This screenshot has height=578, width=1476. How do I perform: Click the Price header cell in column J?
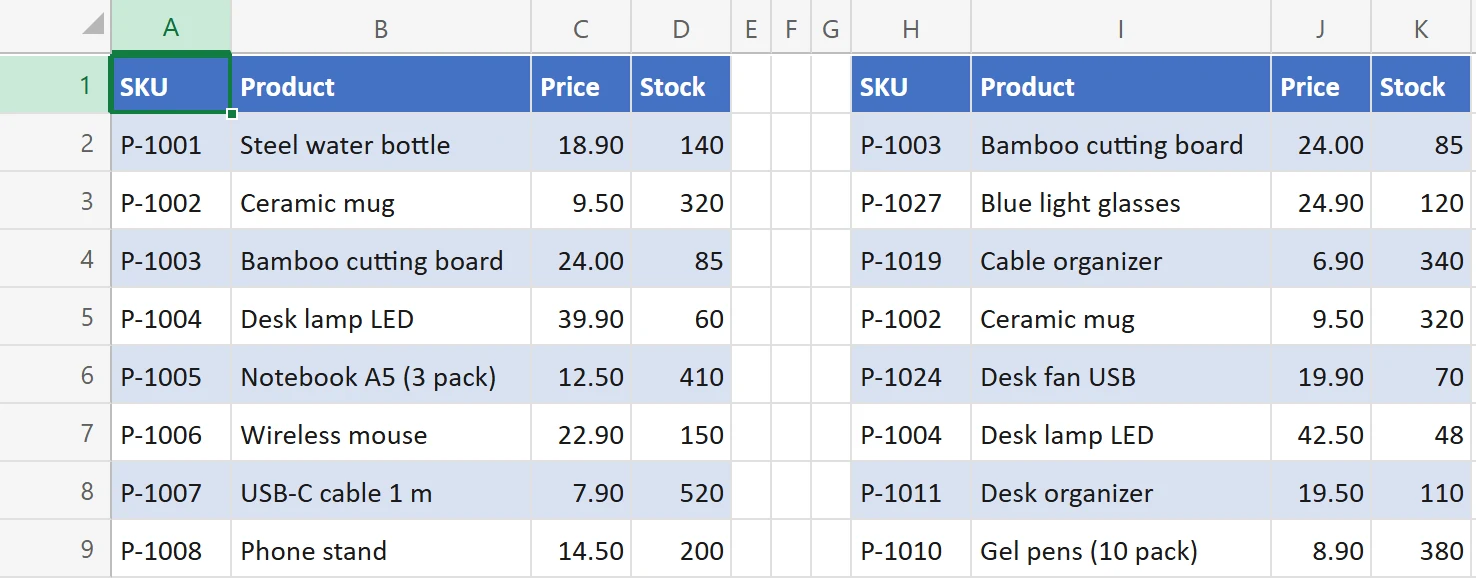(1321, 85)
